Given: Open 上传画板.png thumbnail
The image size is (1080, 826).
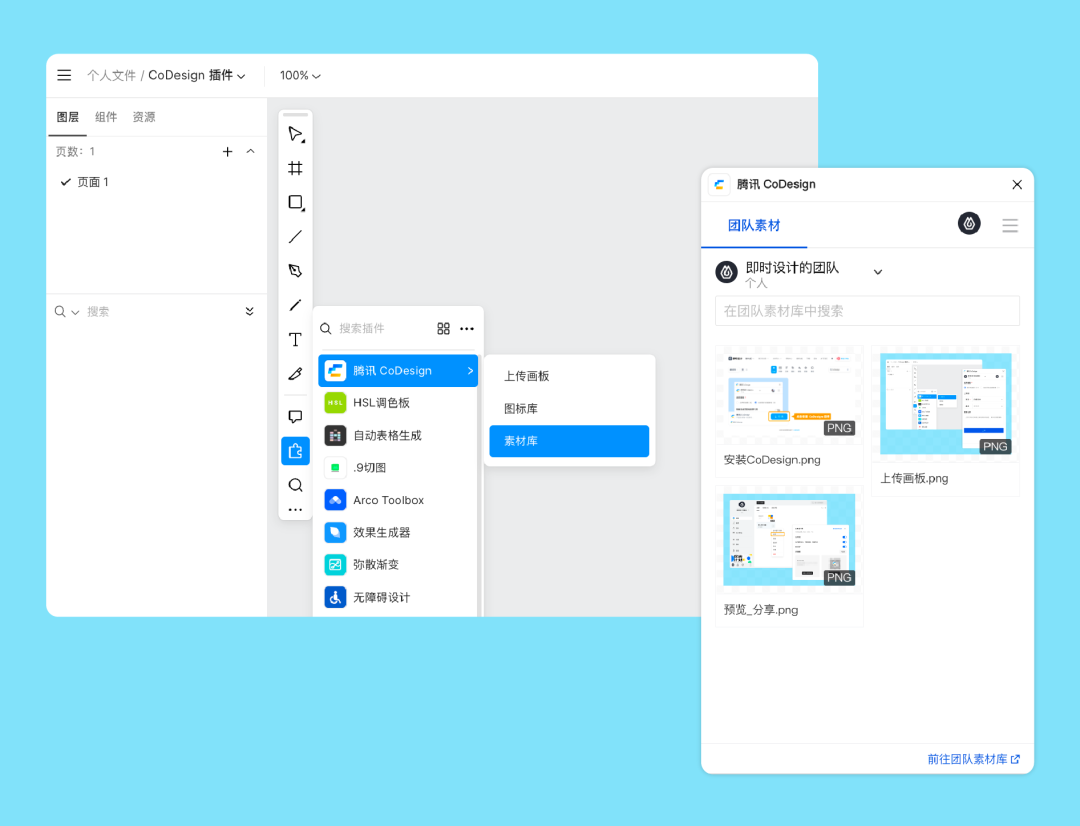Looking at the screenshot, I should click(945, 404).
